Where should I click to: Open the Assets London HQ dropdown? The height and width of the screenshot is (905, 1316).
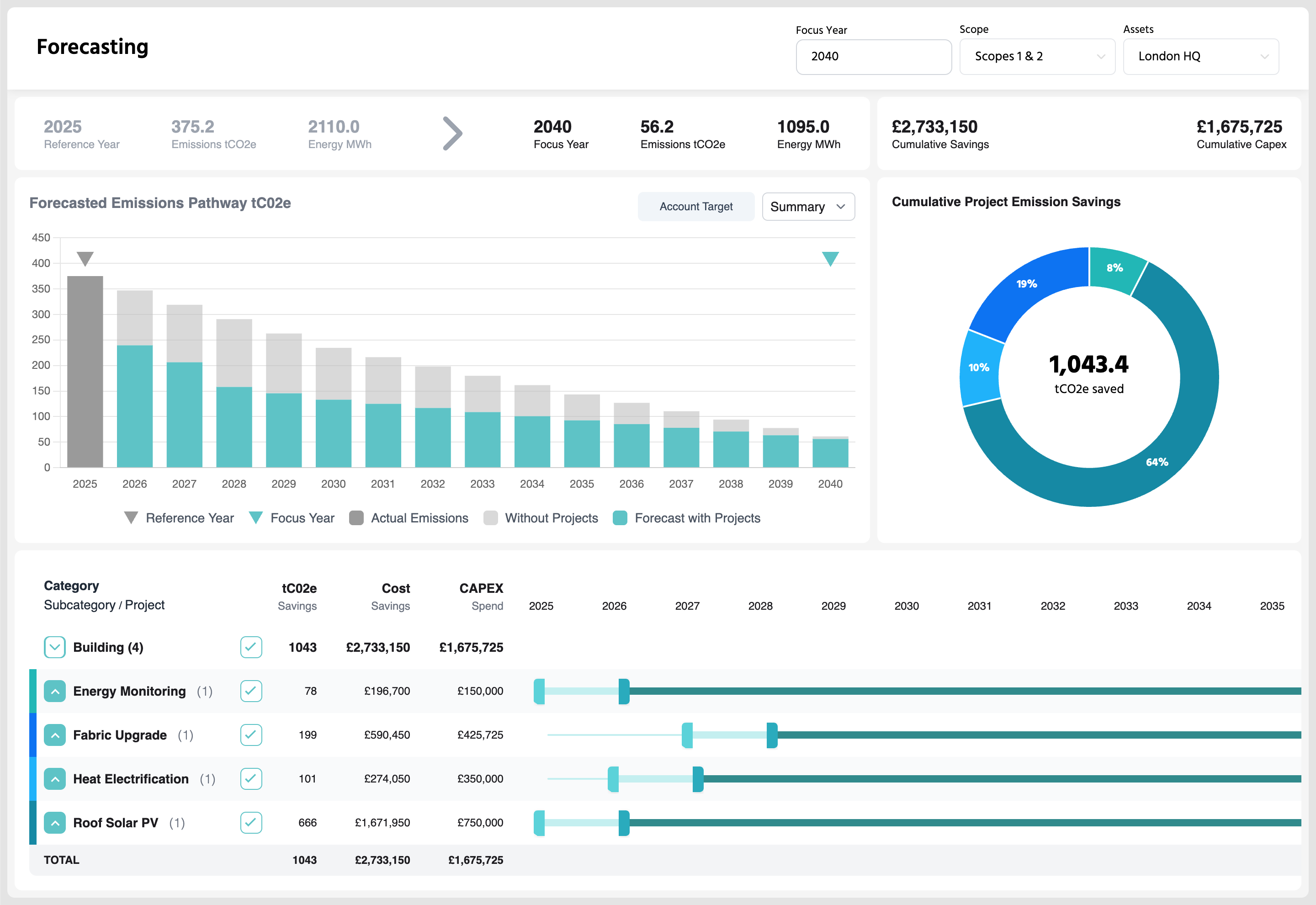point(1200,57)
